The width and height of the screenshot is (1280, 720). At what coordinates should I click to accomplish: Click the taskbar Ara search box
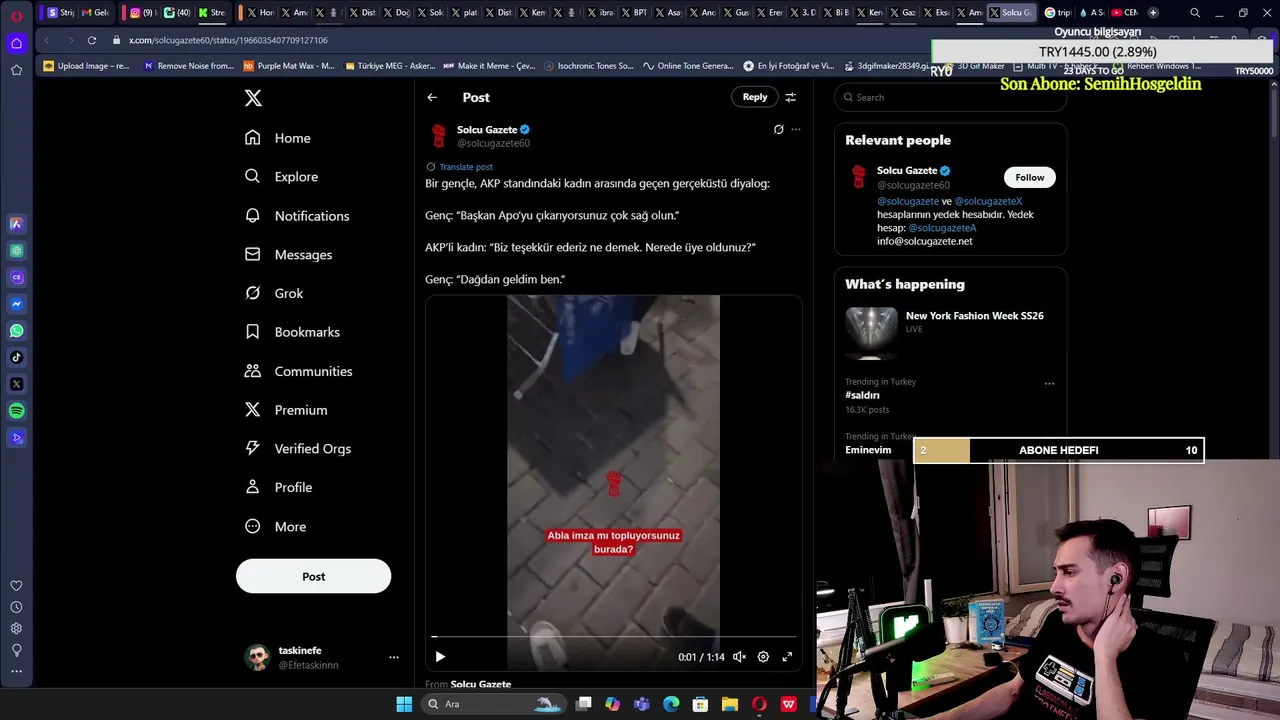pos(494,704)
